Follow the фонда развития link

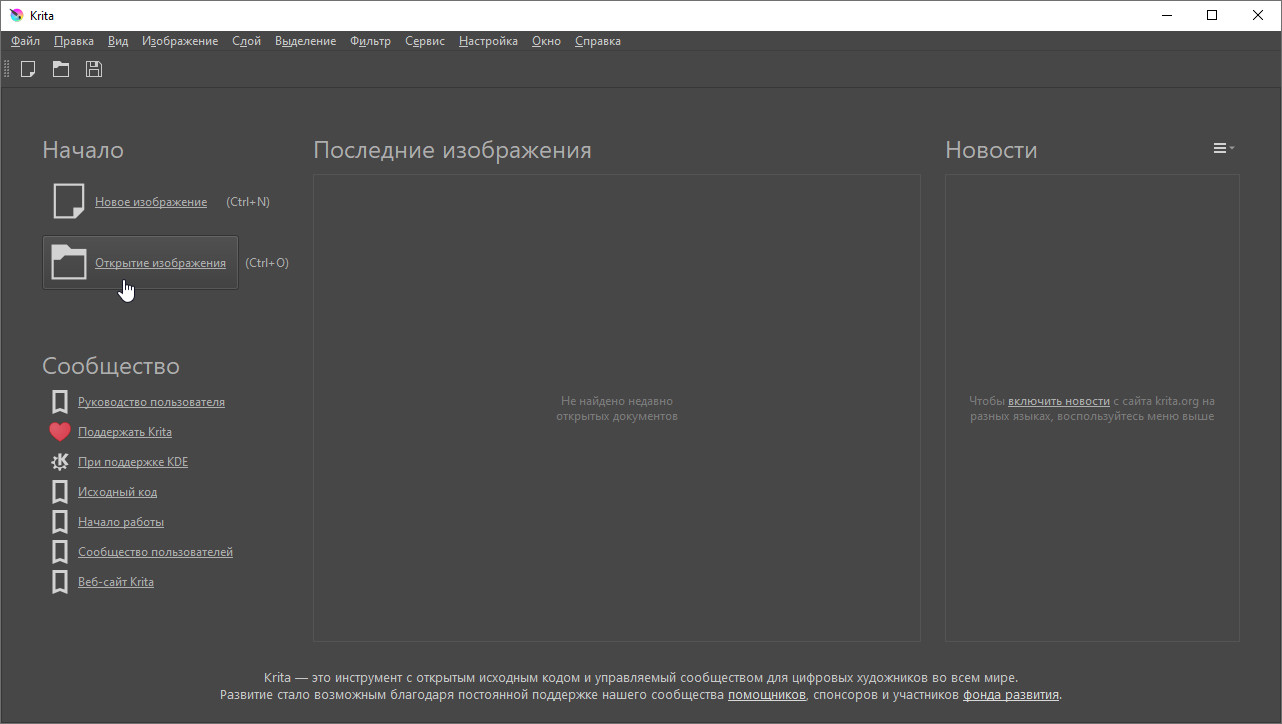pos(1010,695)
